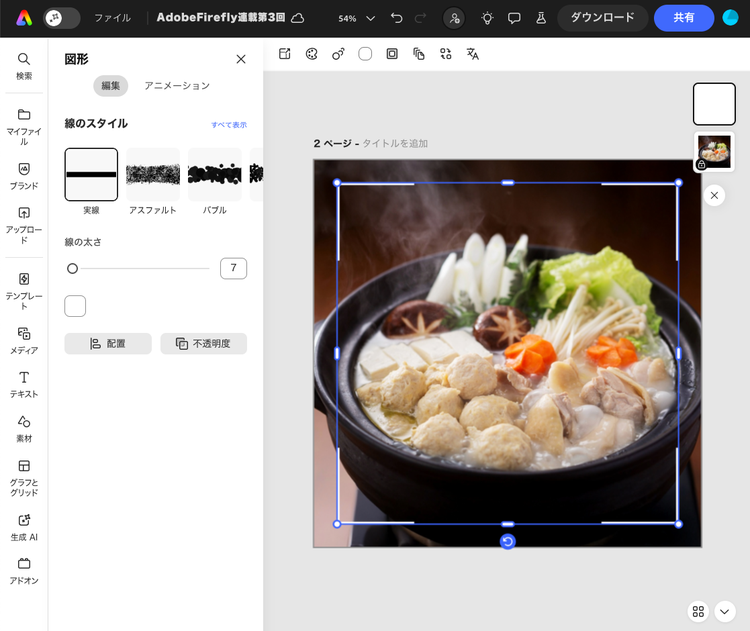Open the 54% zoom dropdown
The image size is (750, 631).
357,18
